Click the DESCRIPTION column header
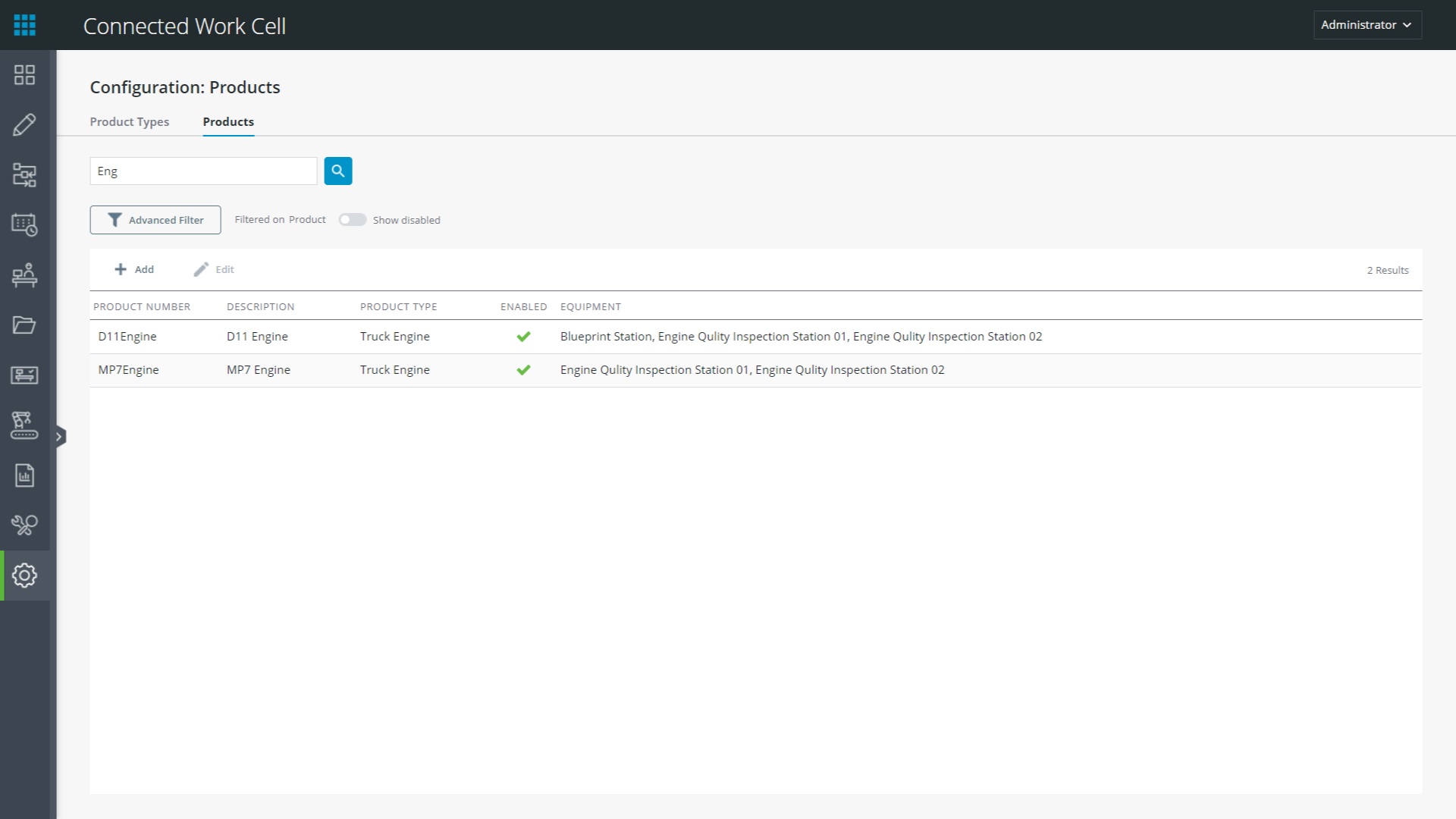 [260, 307]
